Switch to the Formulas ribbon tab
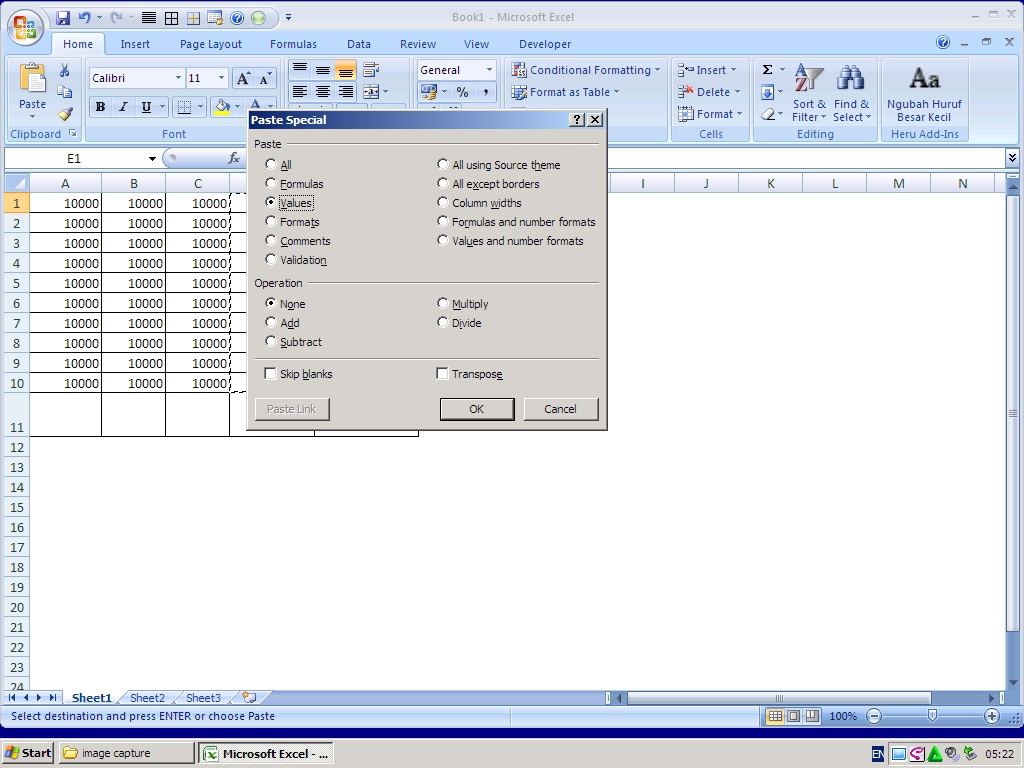 tap(293, 43)
